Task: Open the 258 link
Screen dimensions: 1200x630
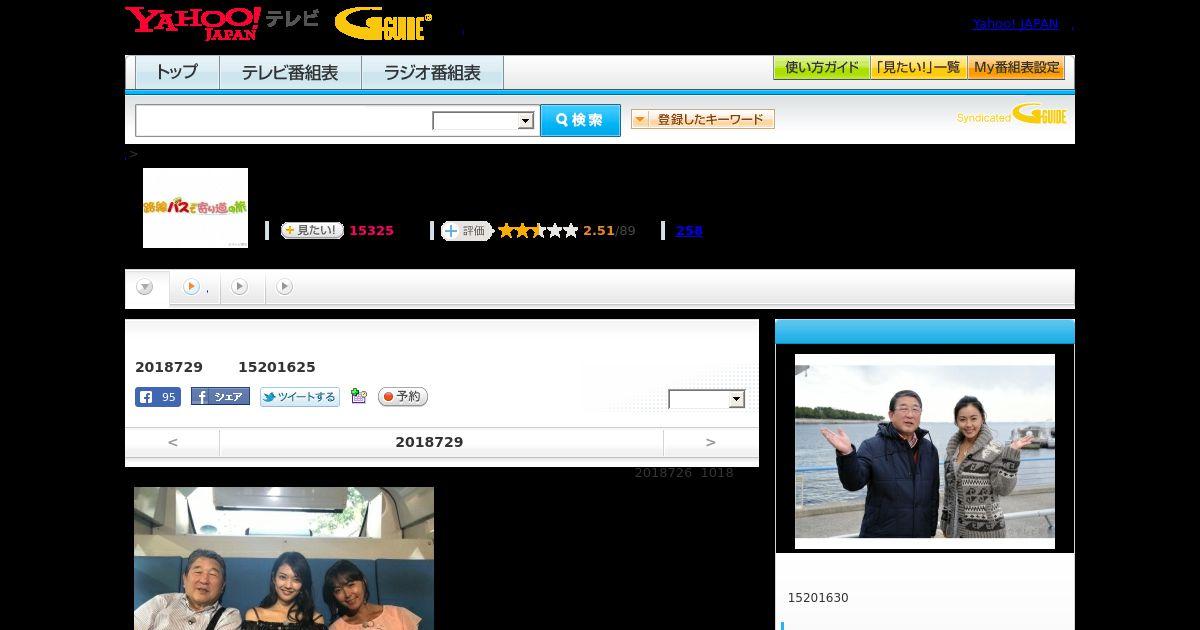Action: 689,231
